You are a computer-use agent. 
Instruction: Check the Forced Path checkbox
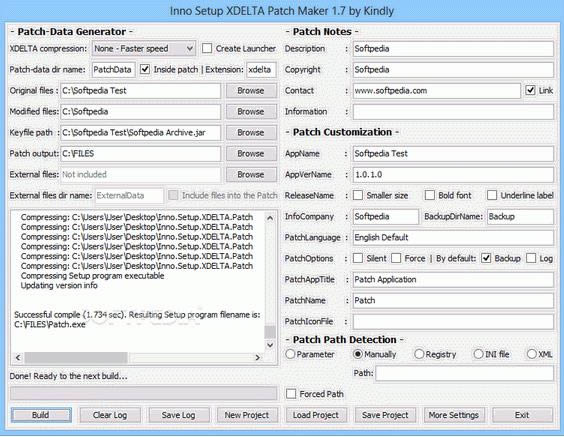click(291, 394)
